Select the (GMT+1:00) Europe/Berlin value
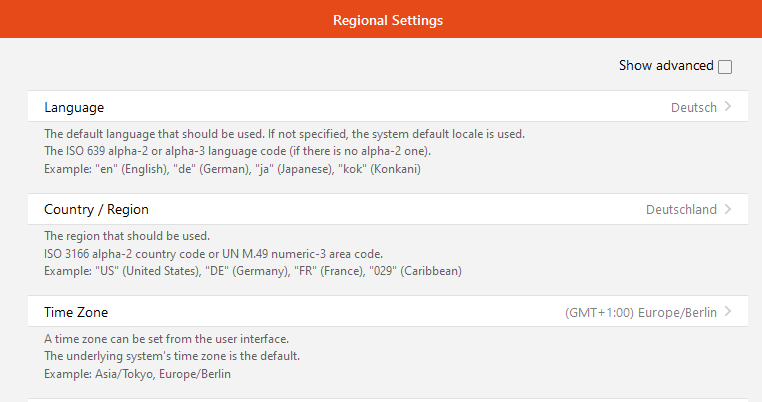This screenshot has height=402, width=762. [641, 313]
